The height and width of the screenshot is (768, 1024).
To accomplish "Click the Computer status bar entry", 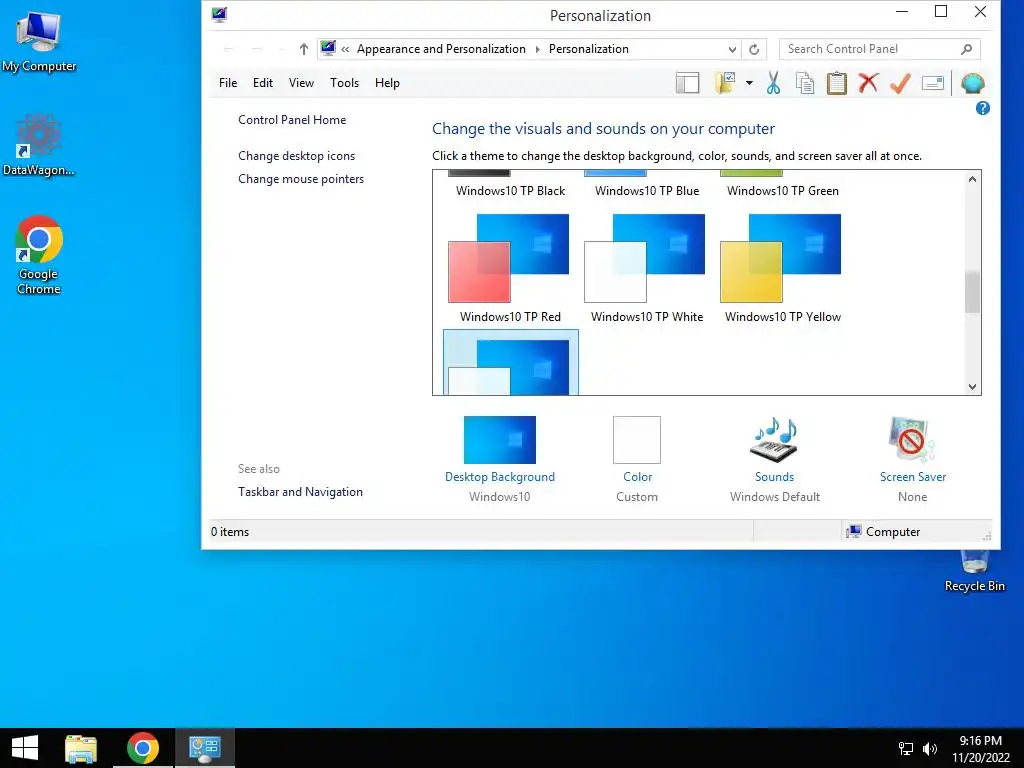I will click(883, 532).
